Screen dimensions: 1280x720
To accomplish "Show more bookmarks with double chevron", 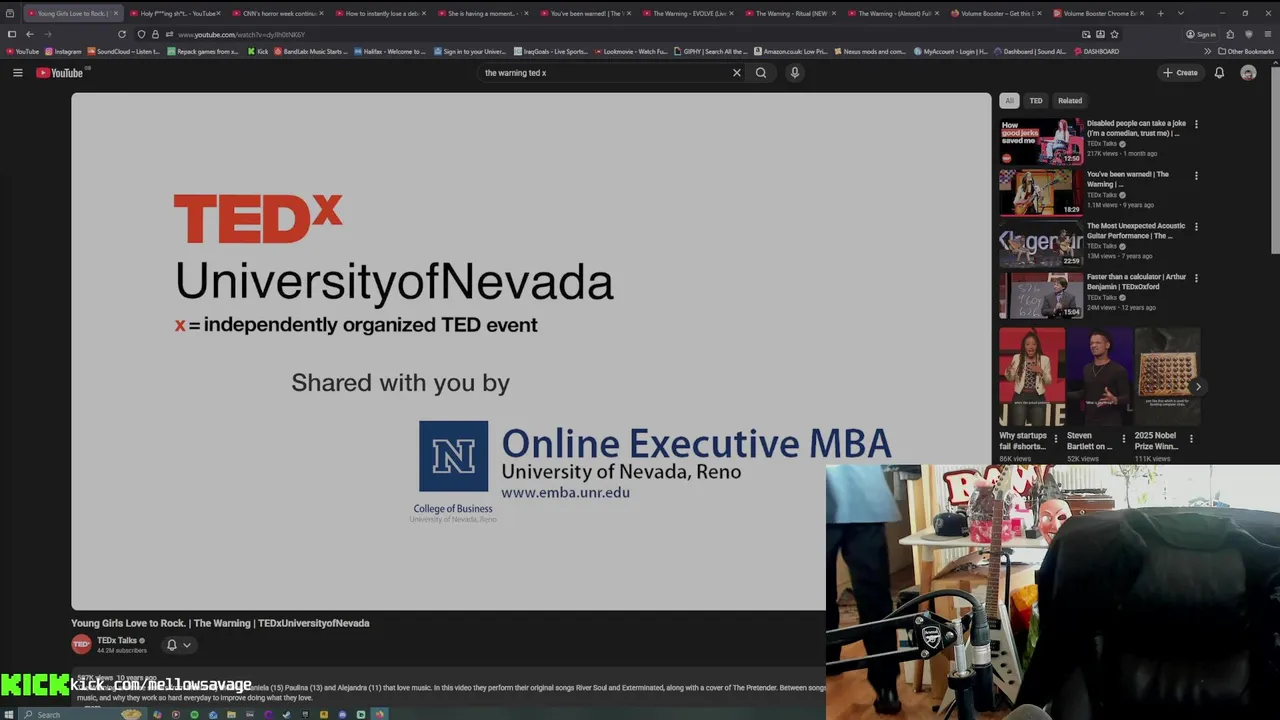I will click(1207, 51).
